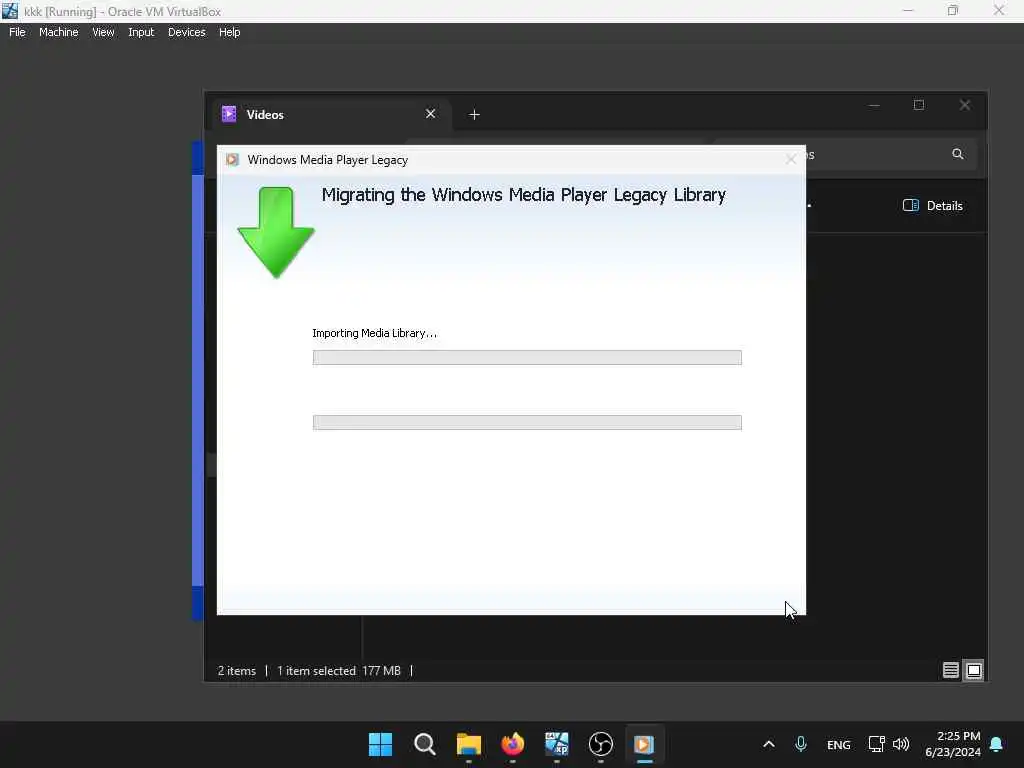
Task: Close the File Explorer window
Action: tap(965, 105)
